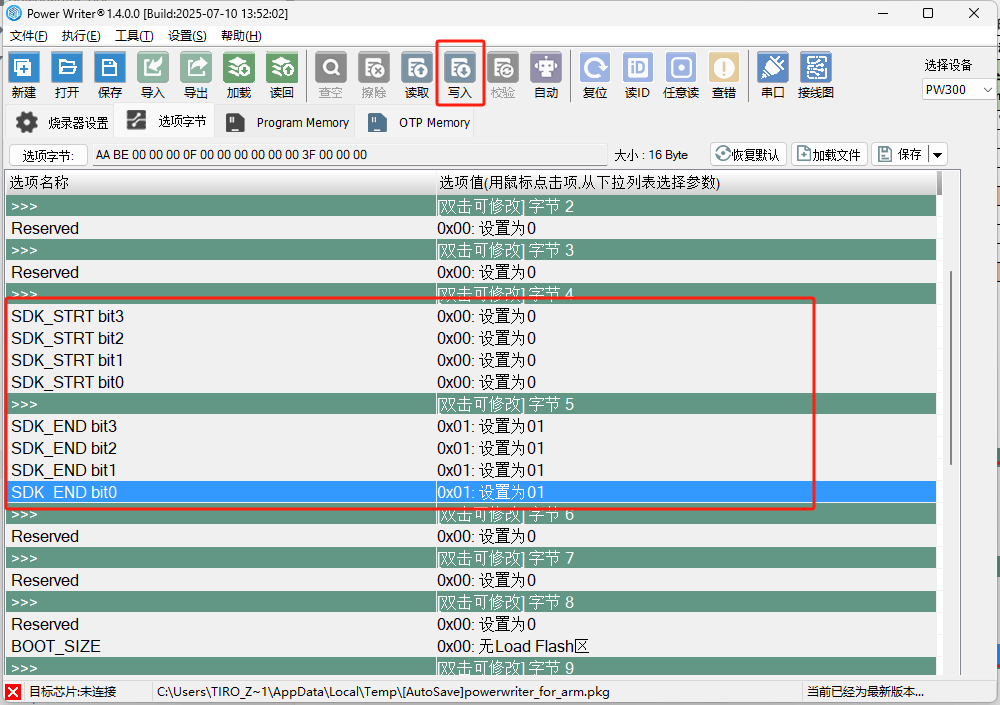This screenshot has height=705, width=1000.
Task: Click the option list vertical scrollbar
Action: 950,367
